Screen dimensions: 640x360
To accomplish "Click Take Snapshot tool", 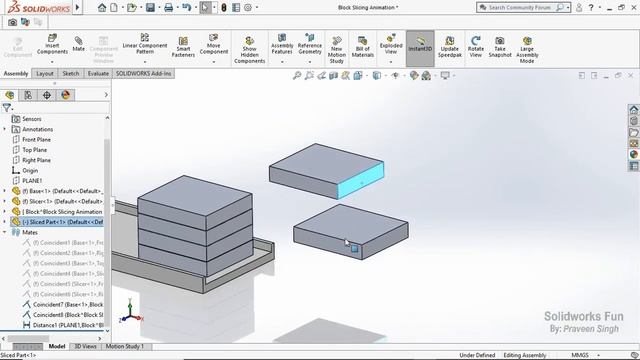I will [x=500, y=47].
